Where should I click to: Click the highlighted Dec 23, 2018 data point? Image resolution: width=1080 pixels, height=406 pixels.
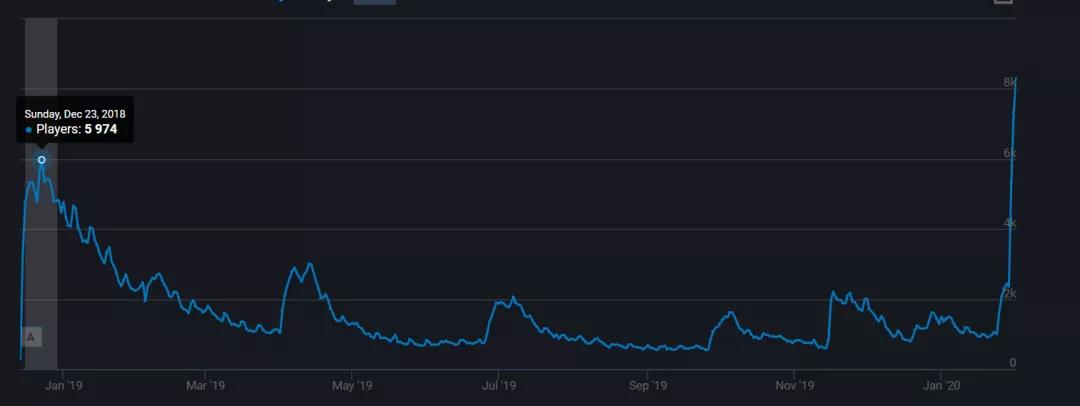(x=41, y=160)
